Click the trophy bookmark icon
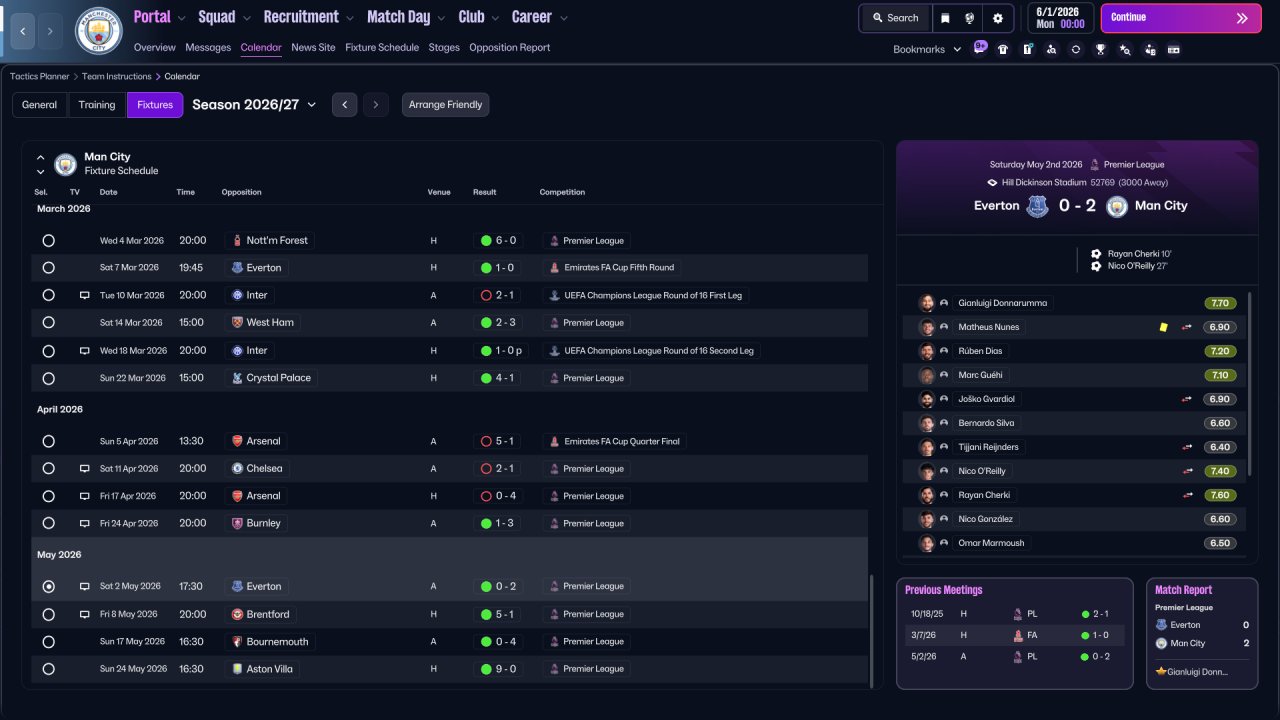This screenshot has width=1280, height=720. pos(1100,49)
